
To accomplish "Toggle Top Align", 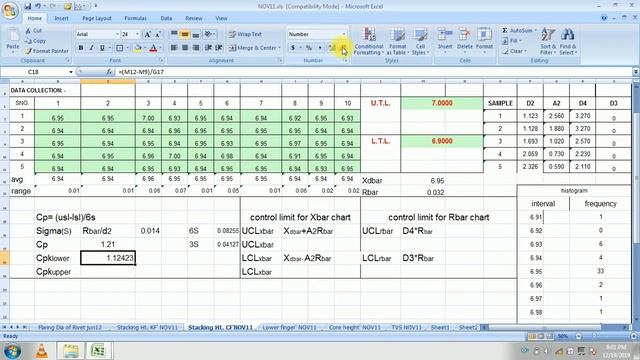I will 174,34.
